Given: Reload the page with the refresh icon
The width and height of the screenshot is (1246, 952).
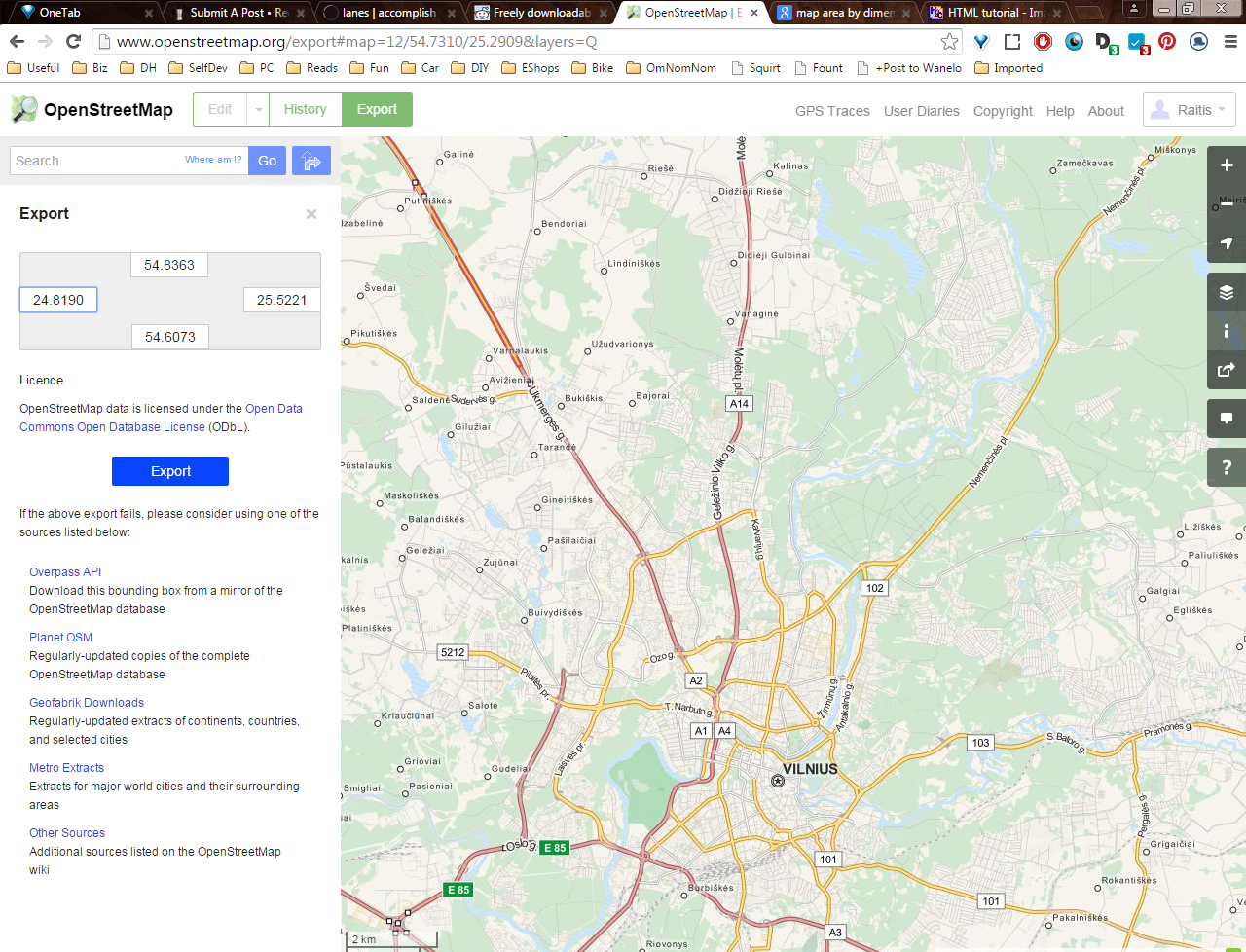Looking at the screenshot, I should pos(73,41).
